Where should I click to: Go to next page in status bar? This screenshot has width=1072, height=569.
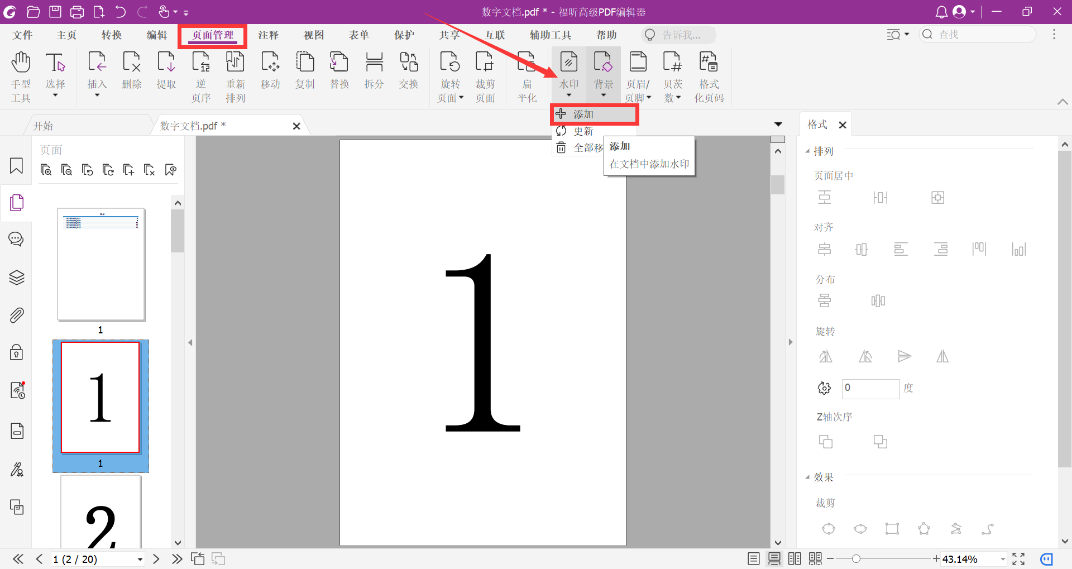(156, 559)
